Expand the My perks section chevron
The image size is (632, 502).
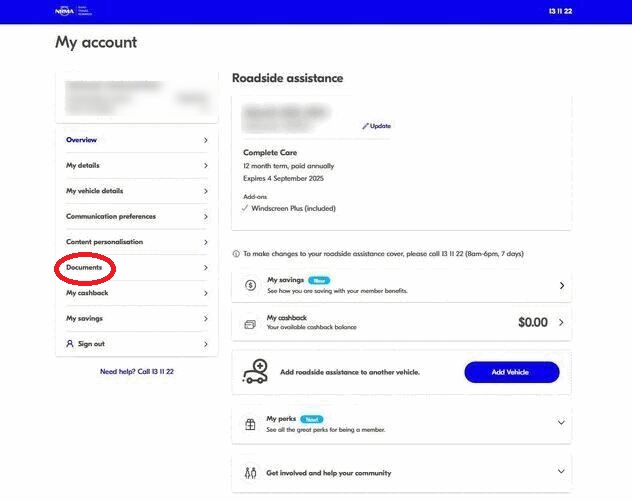pyautogui.click(x=561, y=423)
